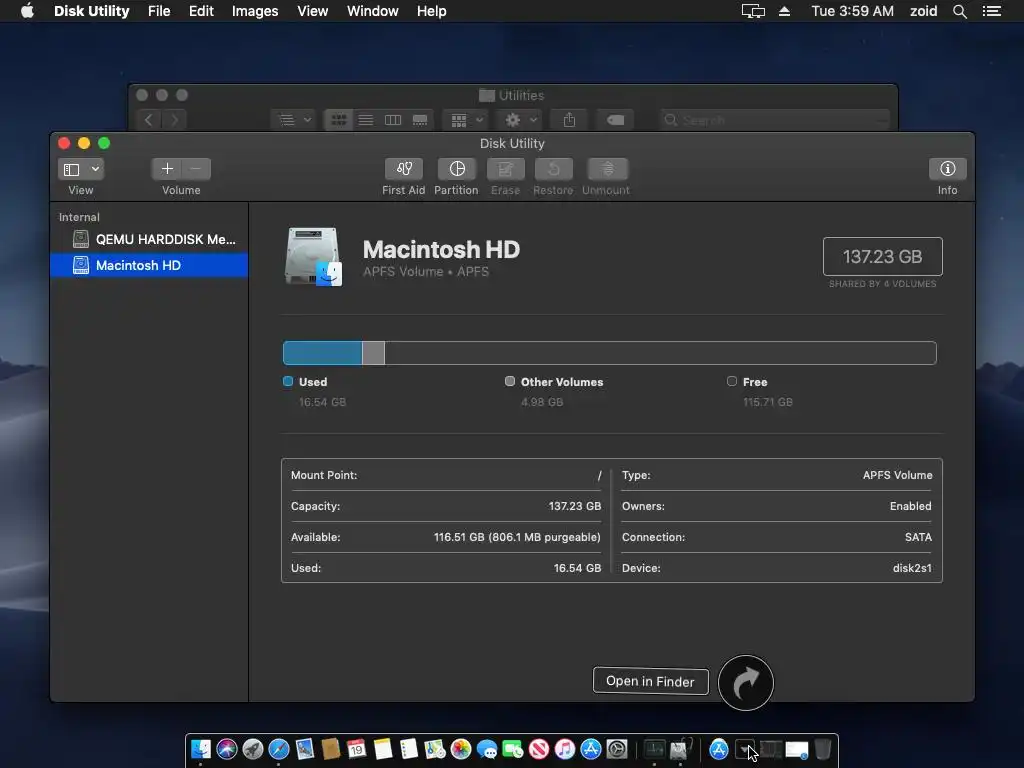Add a volume with the plus button

(x=167, y=169)
